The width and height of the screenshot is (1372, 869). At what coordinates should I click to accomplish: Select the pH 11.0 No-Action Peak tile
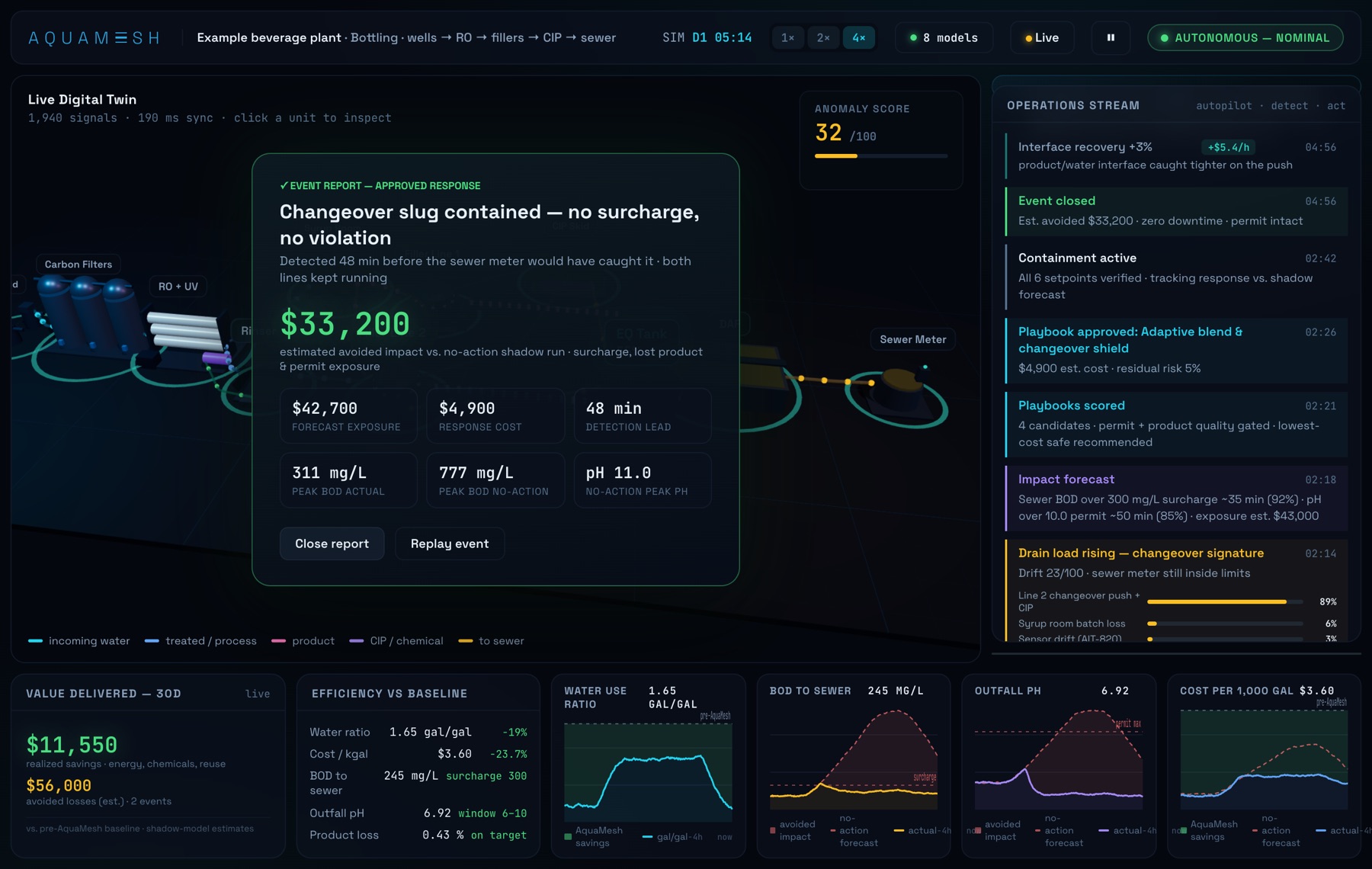point(642,480)
